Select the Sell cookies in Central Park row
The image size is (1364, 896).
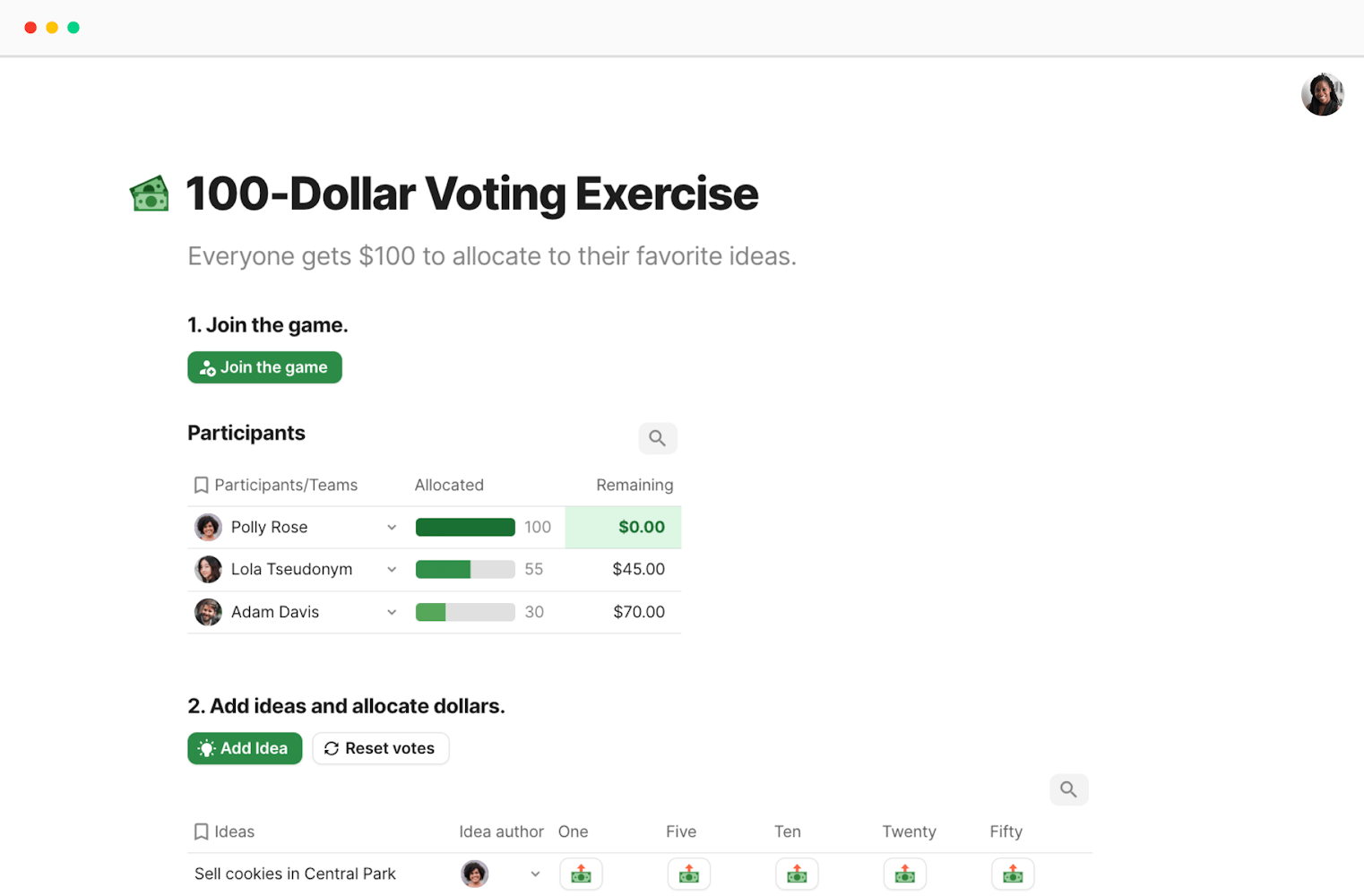[x=295, y=874]
